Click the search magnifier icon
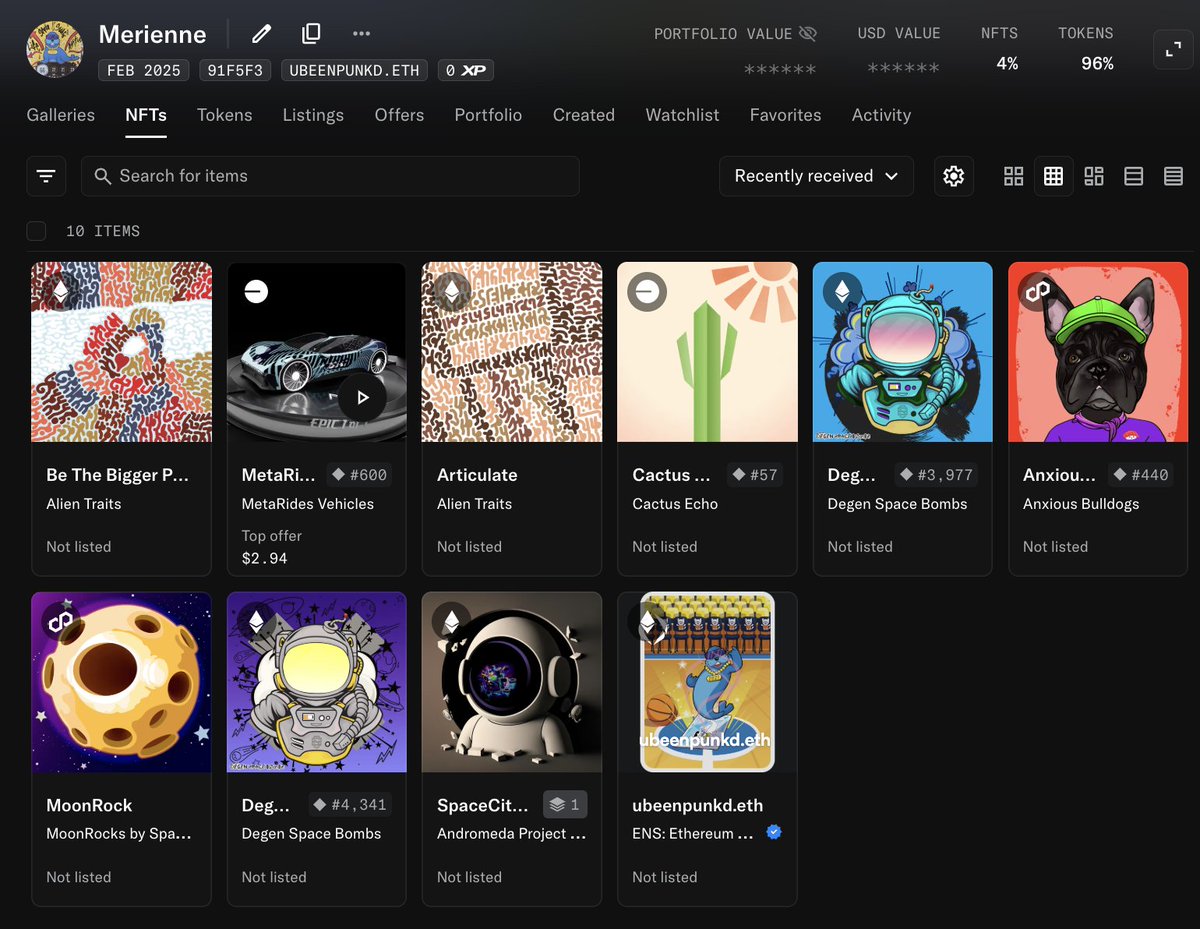 coord(102,176)
